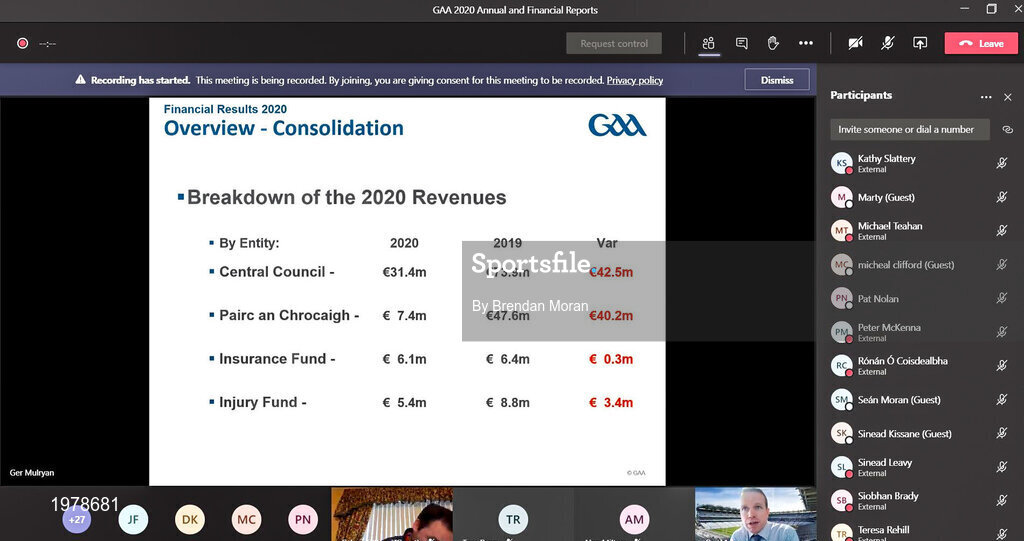Click Peter McKenna's muted mic icon

(x=1002, y=332)
